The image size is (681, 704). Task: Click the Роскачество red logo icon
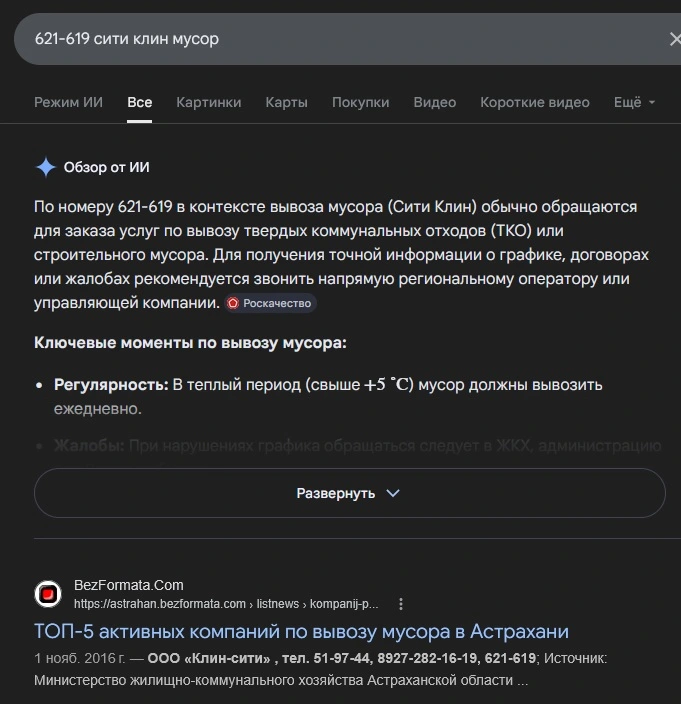tap(233, 303)
